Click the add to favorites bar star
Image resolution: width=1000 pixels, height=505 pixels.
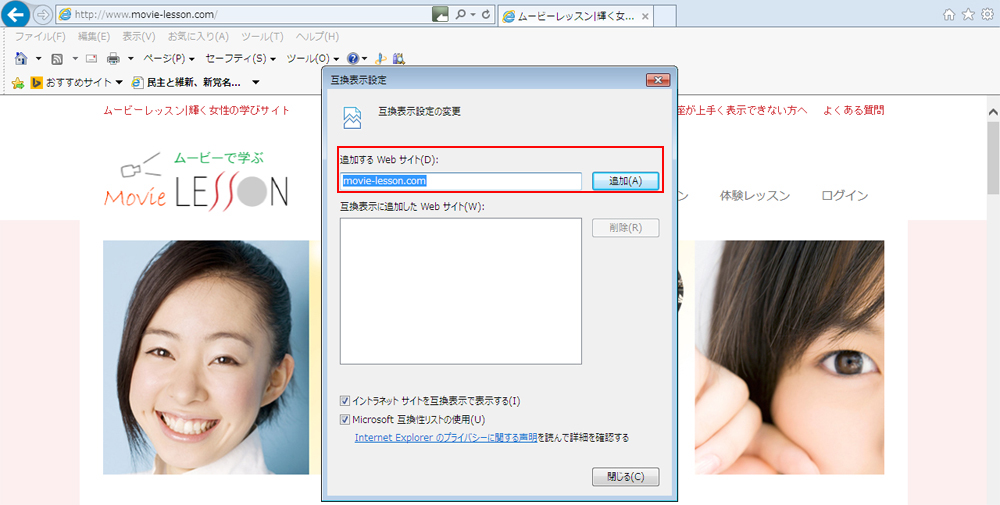click(18, 82)
